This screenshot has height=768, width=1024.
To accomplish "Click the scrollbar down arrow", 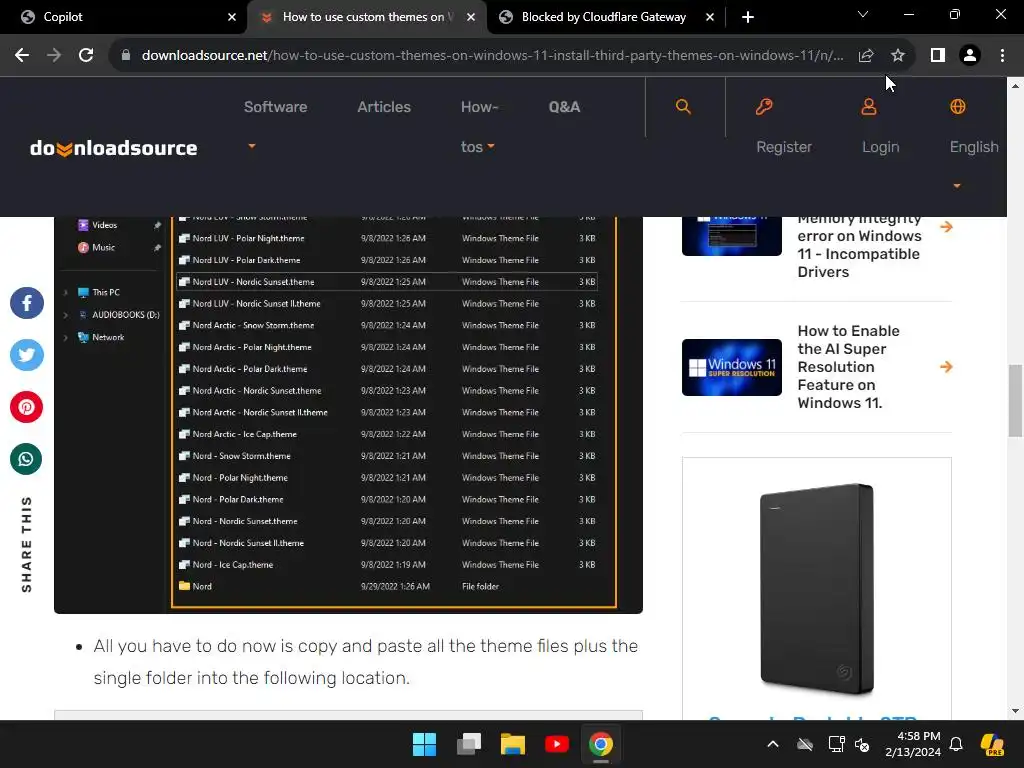I will [x=1016, y=711].
